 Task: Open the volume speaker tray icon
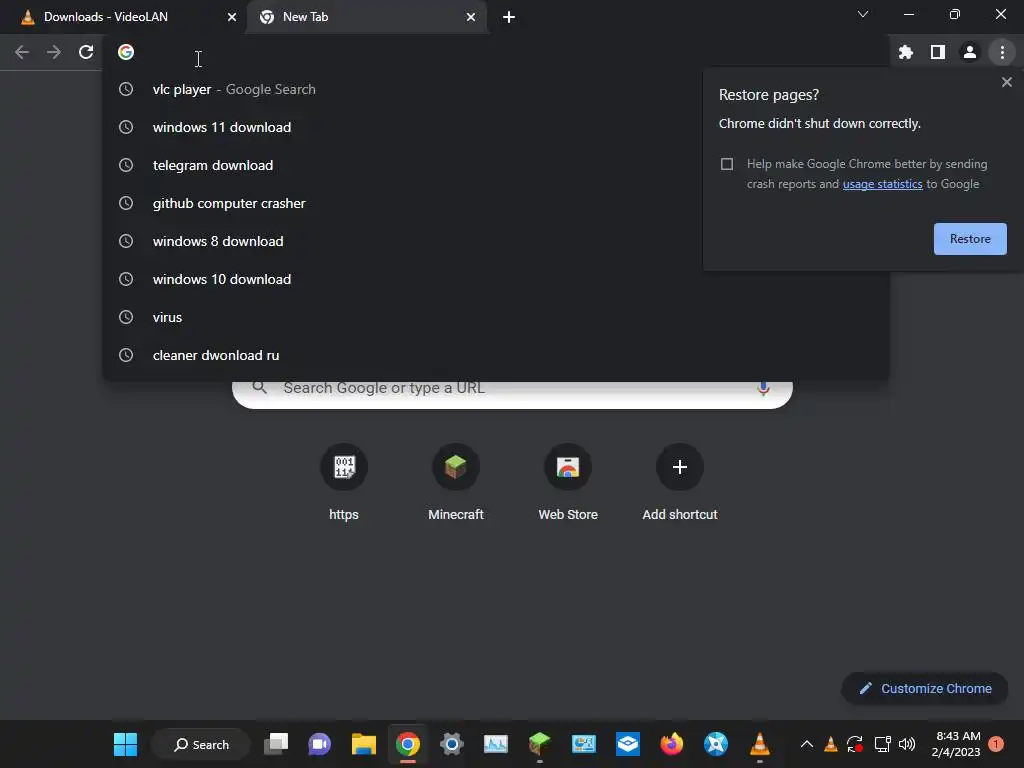coord(907,744)
